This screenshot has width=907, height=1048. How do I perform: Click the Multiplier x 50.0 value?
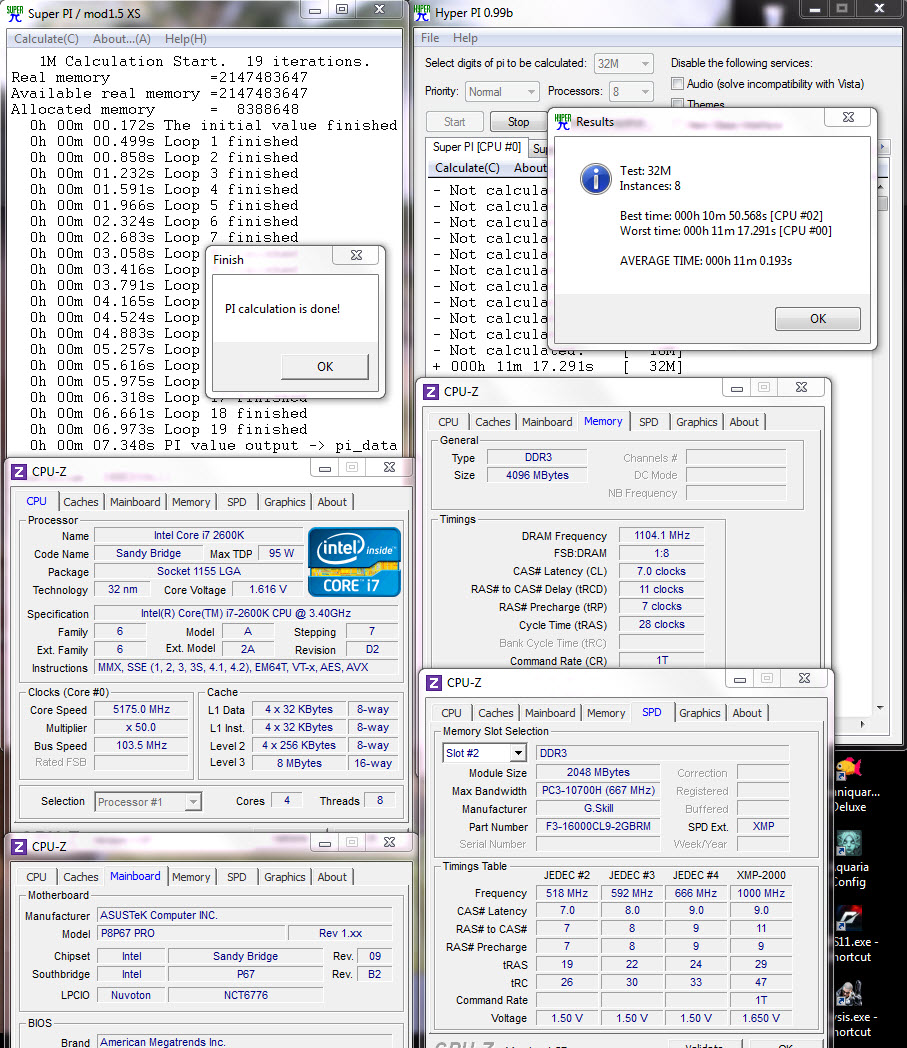point(141,727)
